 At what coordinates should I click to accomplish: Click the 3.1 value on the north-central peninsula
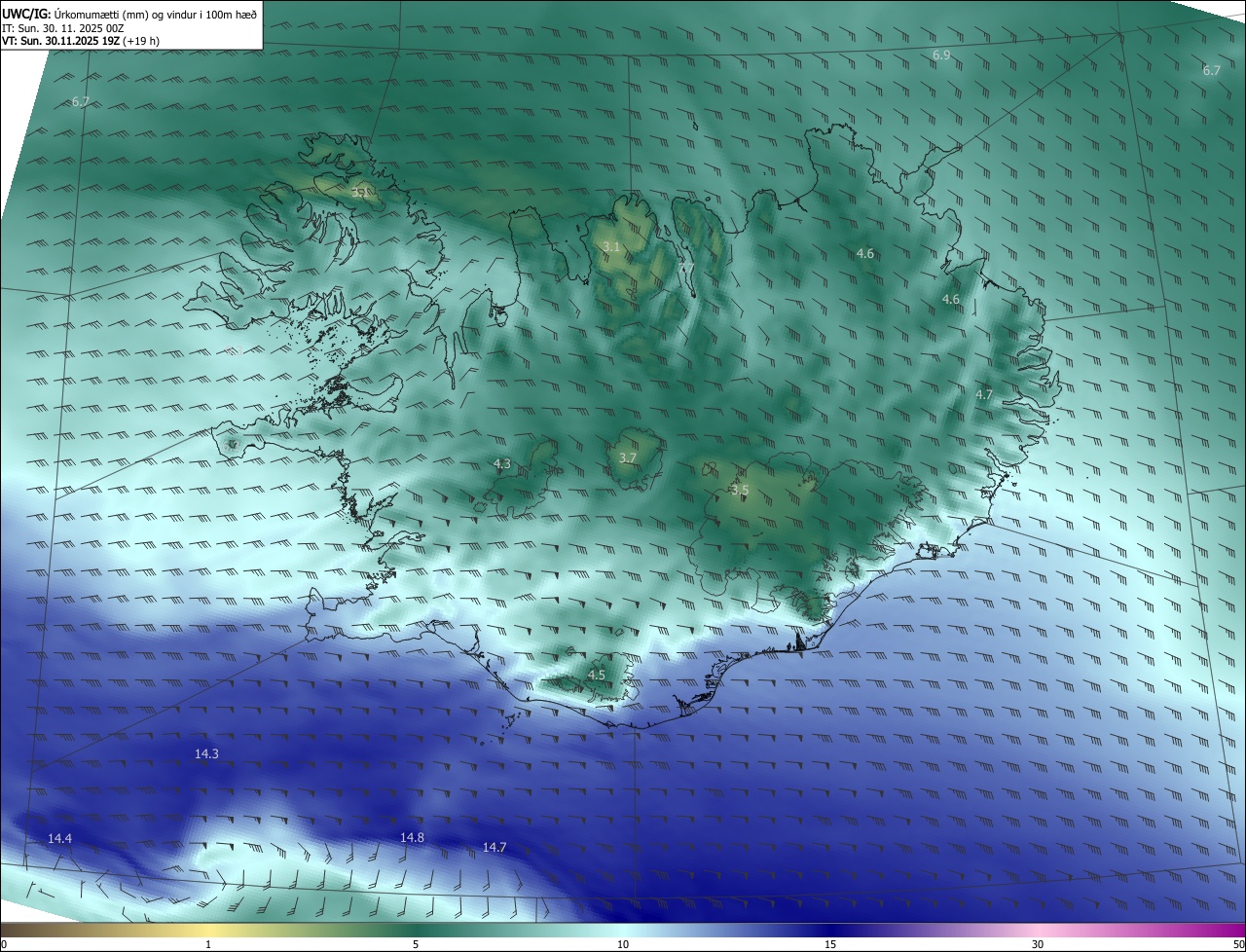coord(610,247)
